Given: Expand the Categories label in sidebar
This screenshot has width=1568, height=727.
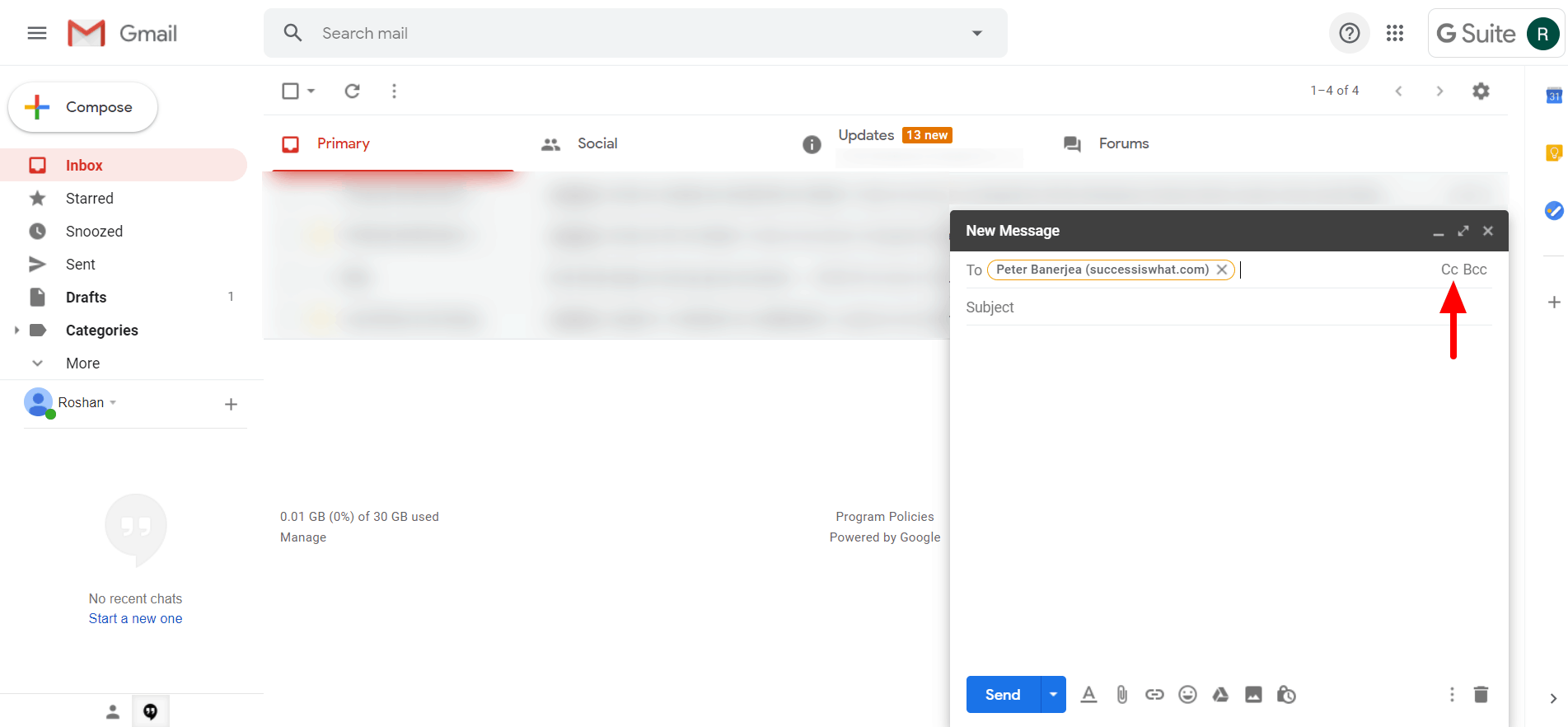Looking at the screenshot, I should click(16, 330).
